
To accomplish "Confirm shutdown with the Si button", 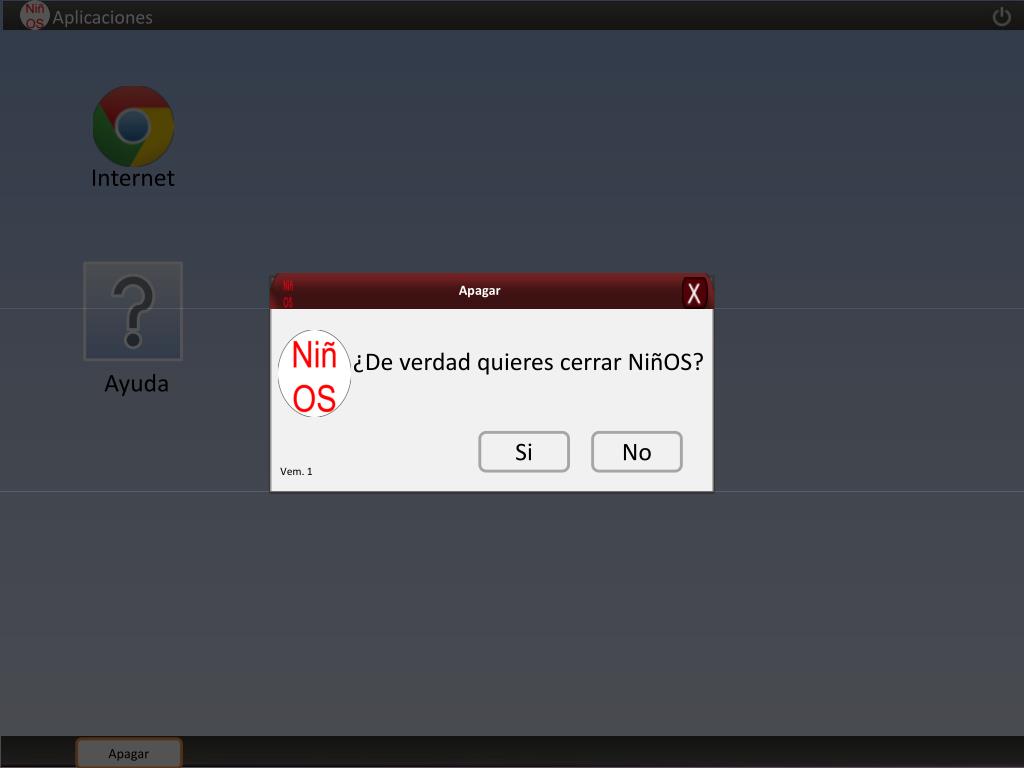I will pyautogui.click(x=524, y=451).
